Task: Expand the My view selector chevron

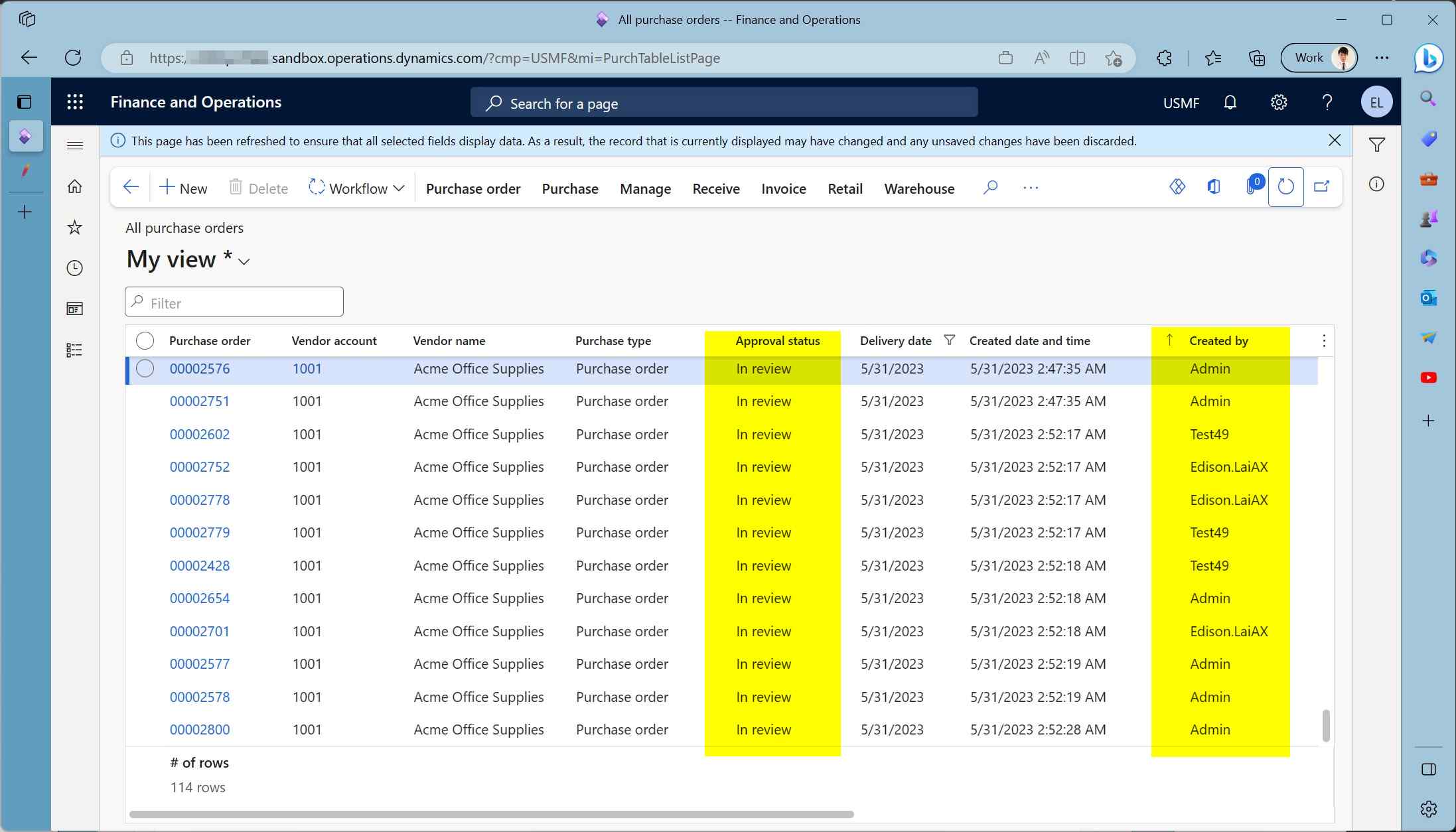Action: [244, 261]
